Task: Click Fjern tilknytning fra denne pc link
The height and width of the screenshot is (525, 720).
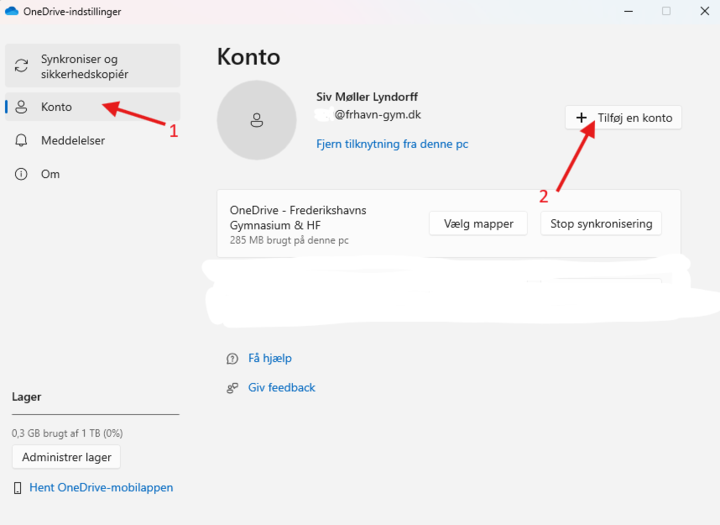Action: (392, 144)
